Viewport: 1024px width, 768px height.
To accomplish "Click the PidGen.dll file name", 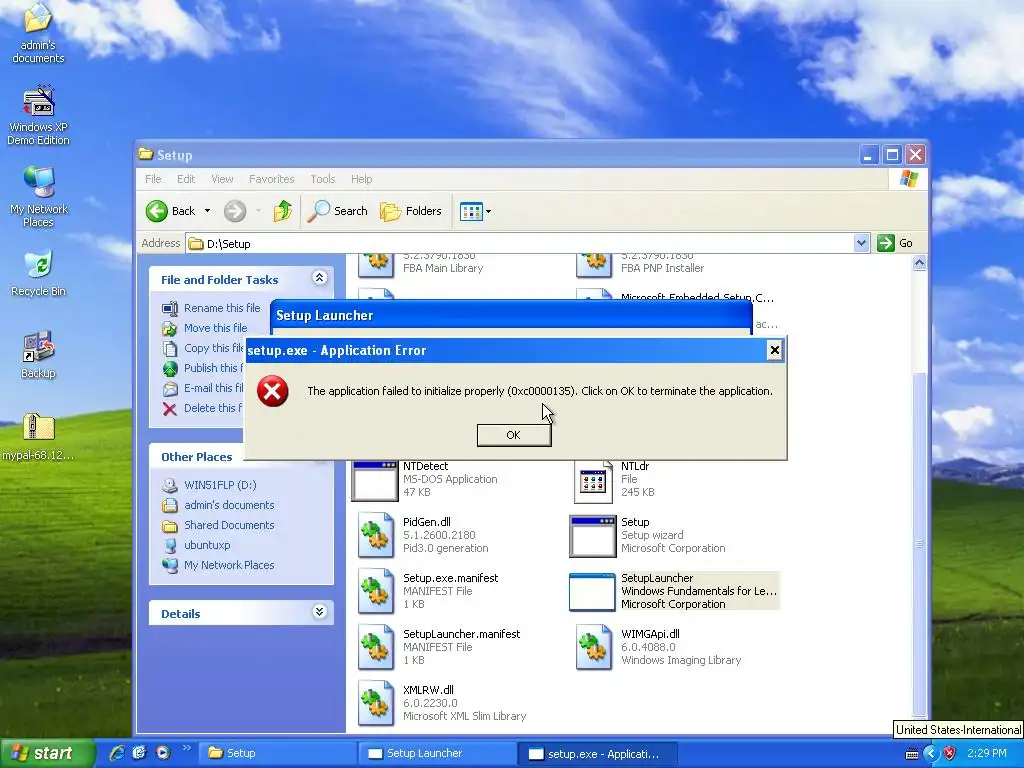I will coord(426,522).
